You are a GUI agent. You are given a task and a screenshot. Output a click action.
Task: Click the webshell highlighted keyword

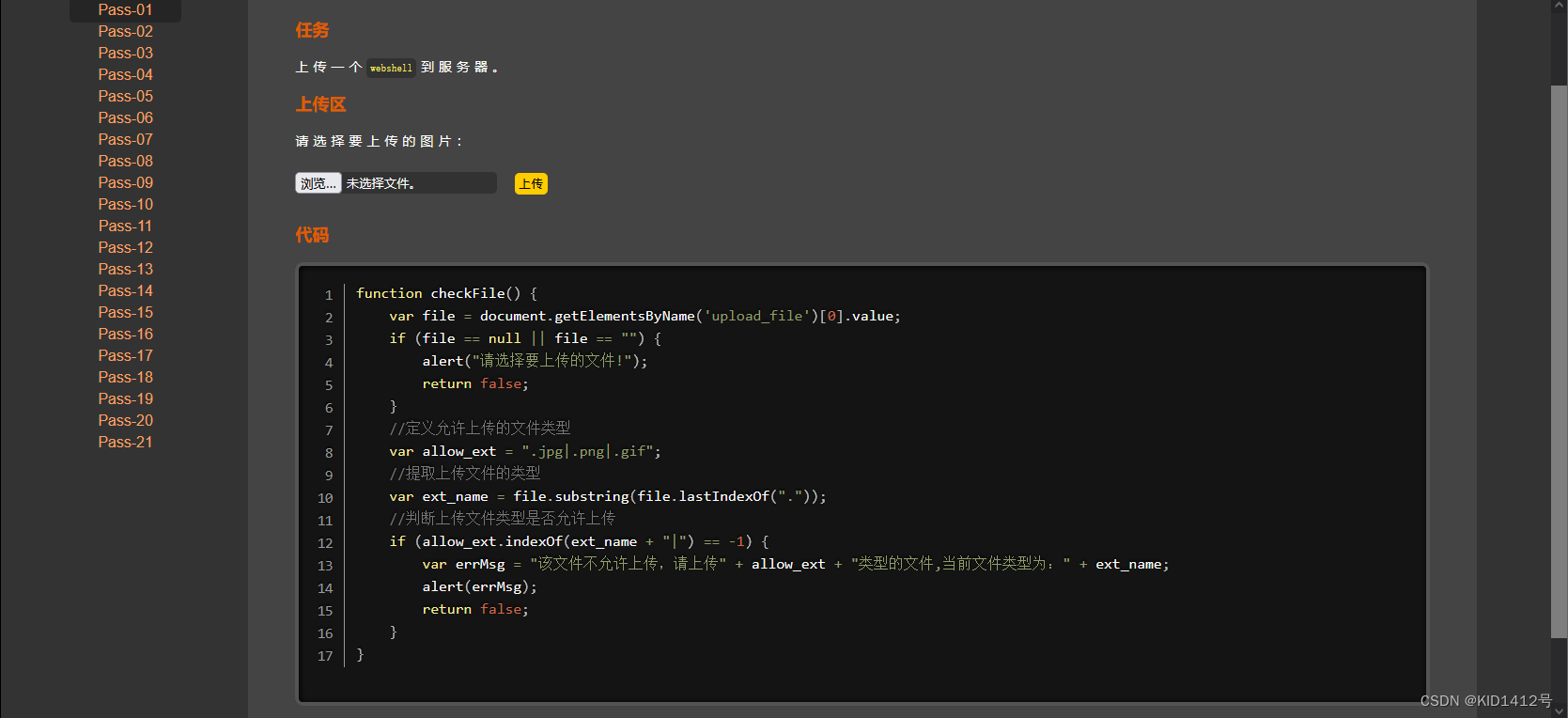coord(391,68)
